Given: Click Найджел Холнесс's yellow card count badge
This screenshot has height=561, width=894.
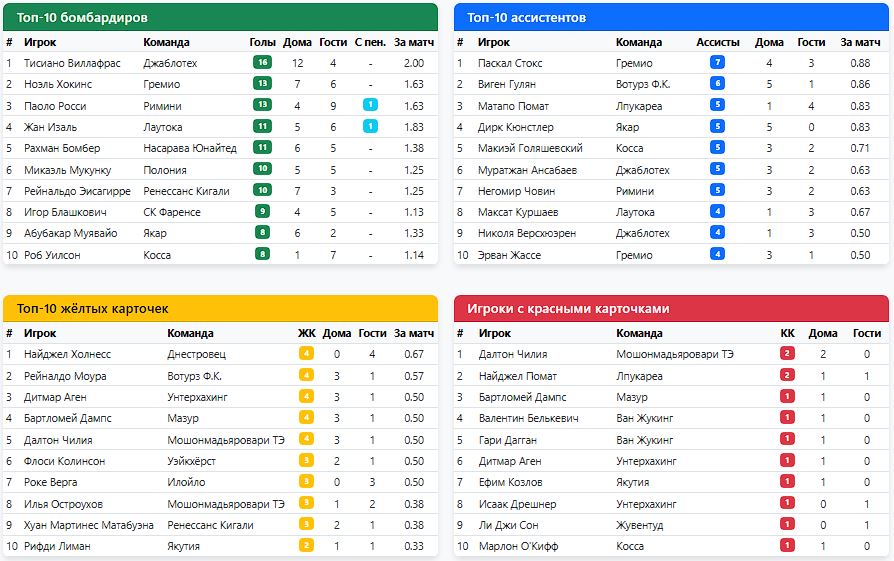Looking at the screenshot, I should pyautogui.click(x=307, y=354).
